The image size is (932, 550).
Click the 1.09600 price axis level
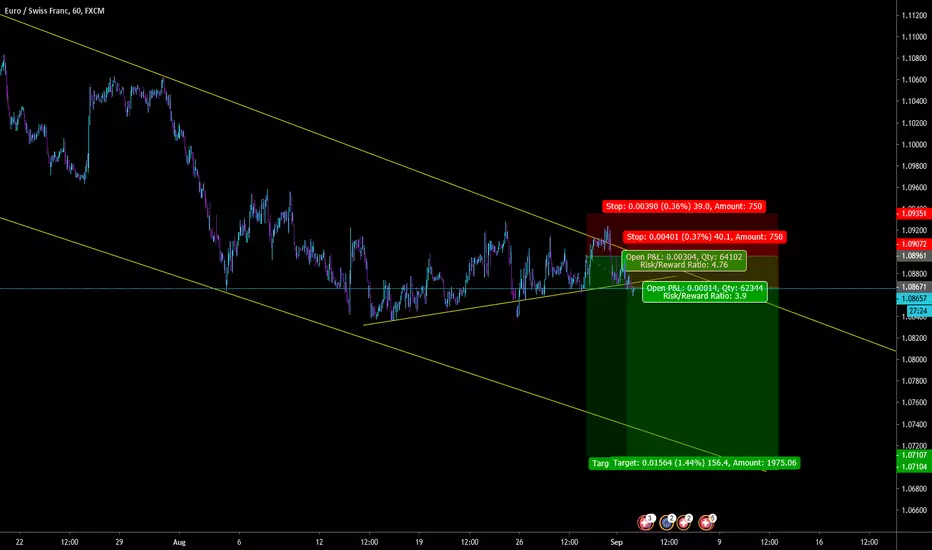(x=914, y=187)
